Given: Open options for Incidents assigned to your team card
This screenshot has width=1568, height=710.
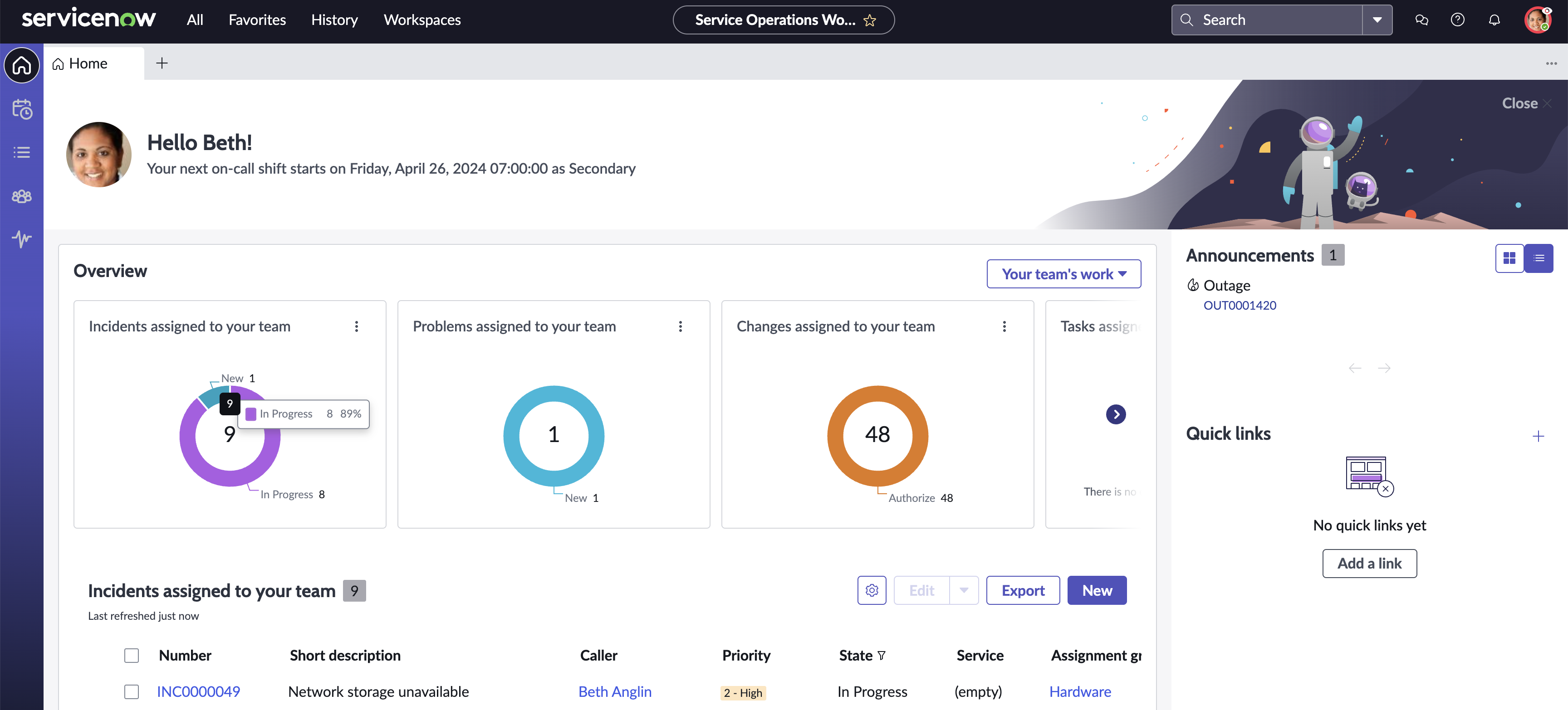Looking at the screenshot, I should click(357, 327).
